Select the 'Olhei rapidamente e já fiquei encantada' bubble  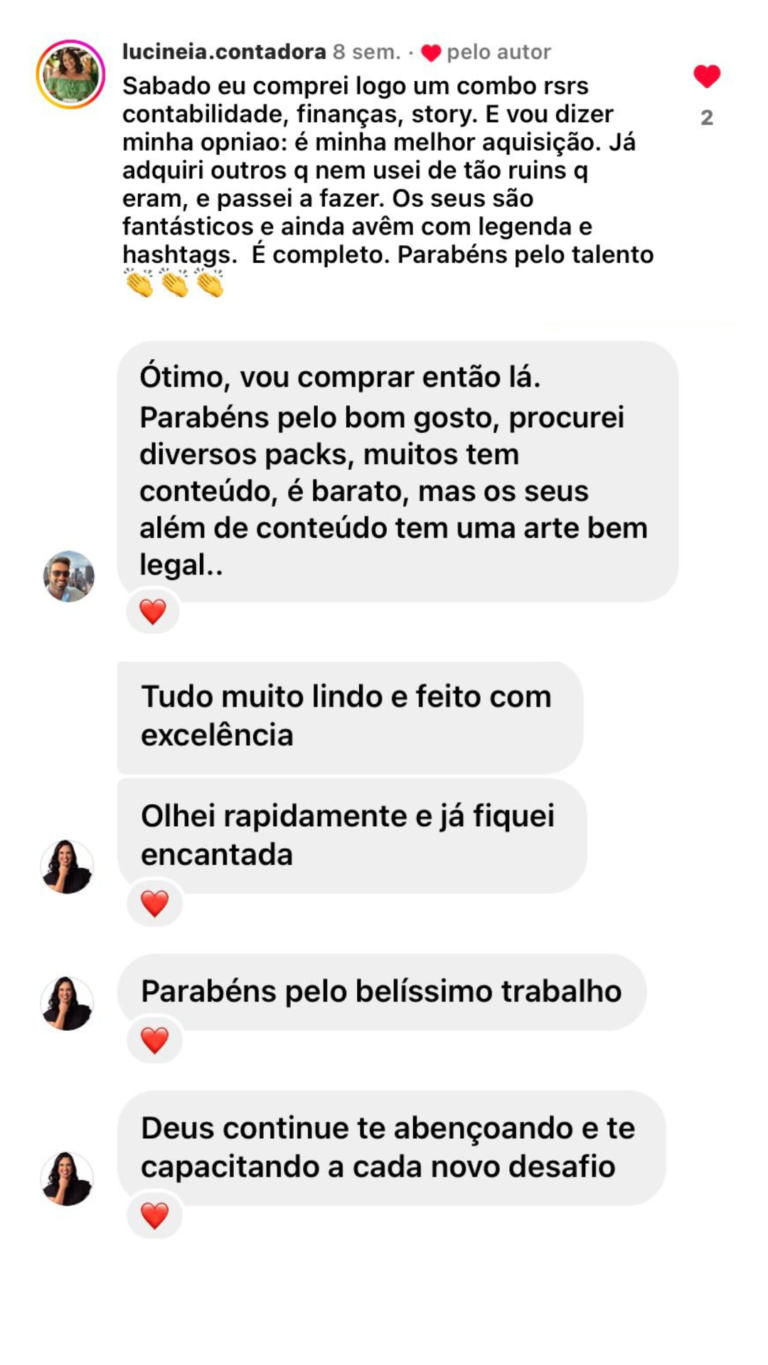(x=352, y=836)
